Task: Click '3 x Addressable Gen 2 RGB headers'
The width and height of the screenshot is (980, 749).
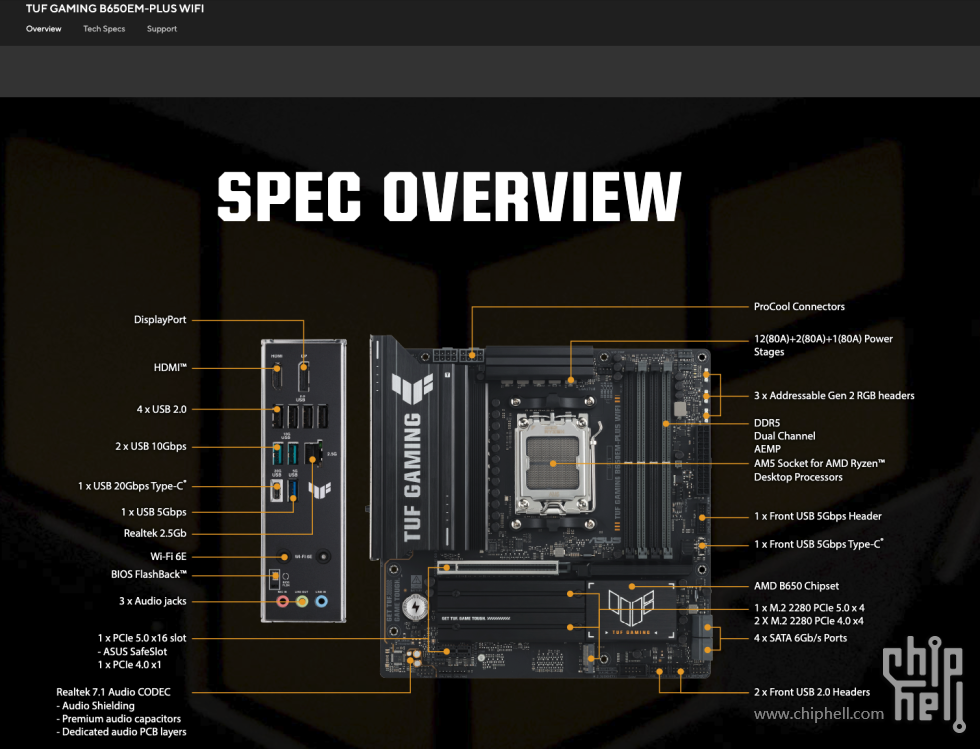Action: click(834, 396)
